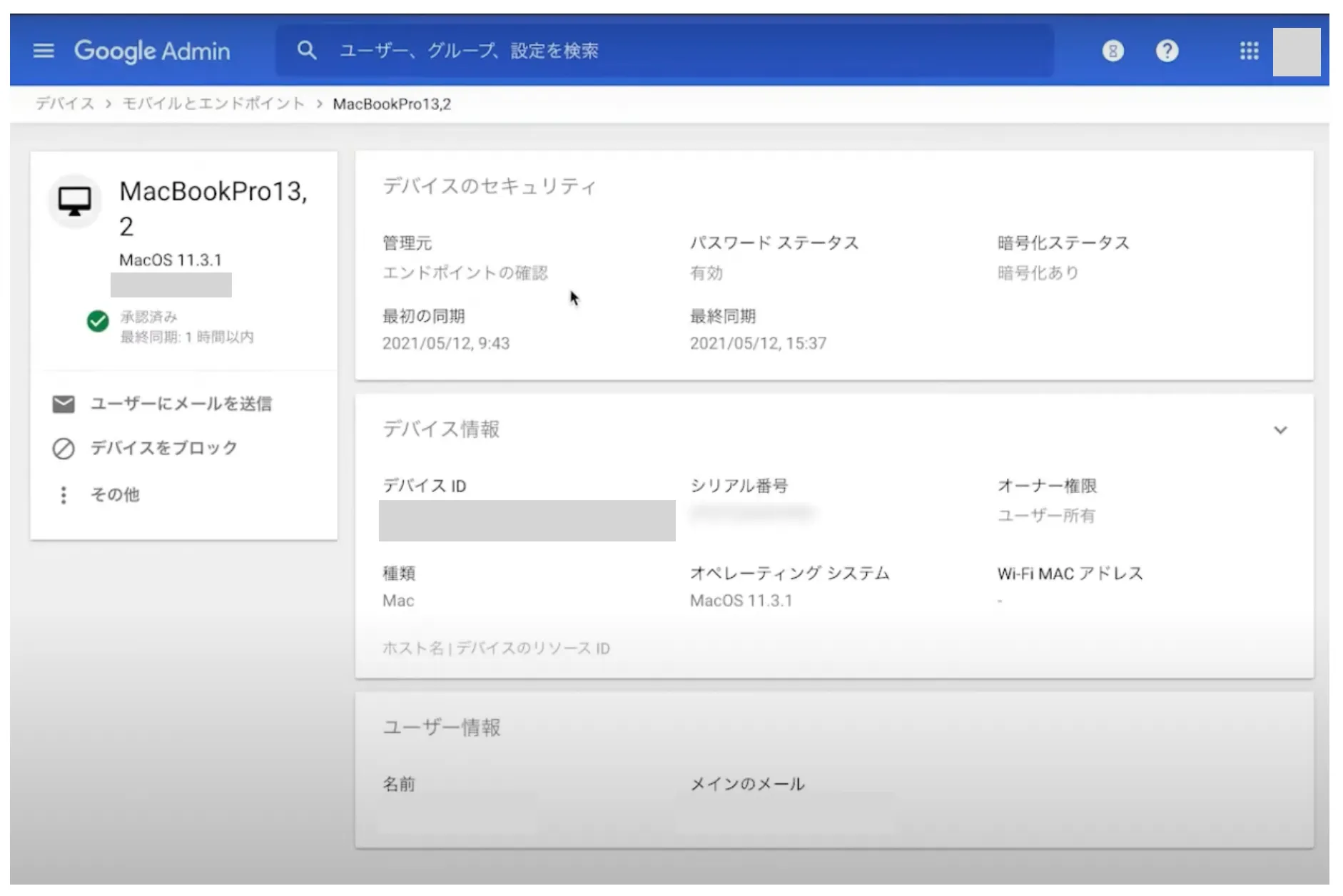Screen dimensions: 1343x896
Task: Click the シリアル番号 label
Action: [x=739, y=486]
